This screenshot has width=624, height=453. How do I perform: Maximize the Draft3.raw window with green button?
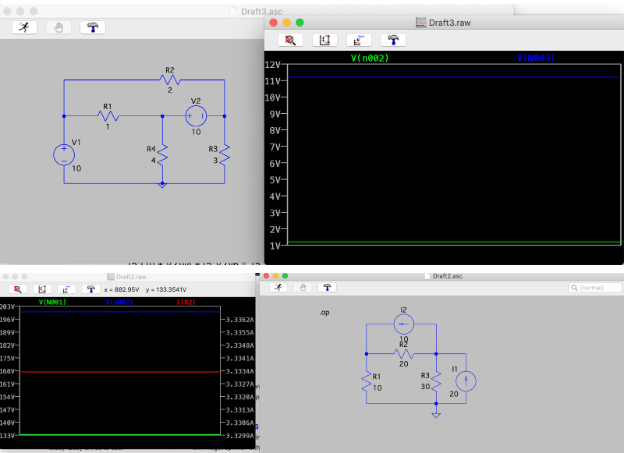(300, 23)
